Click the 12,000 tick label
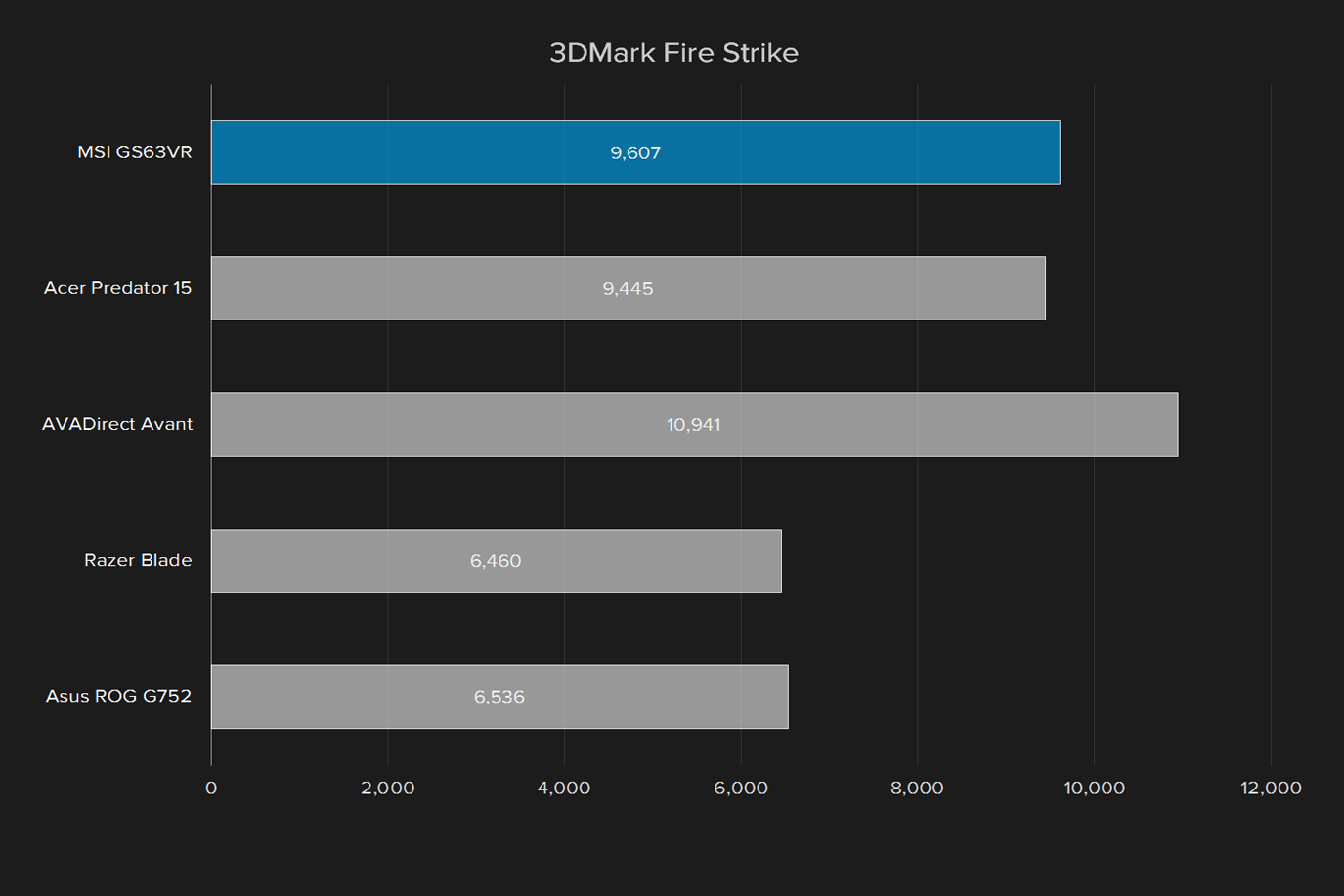1344x896 pixels. (1271, 788)
